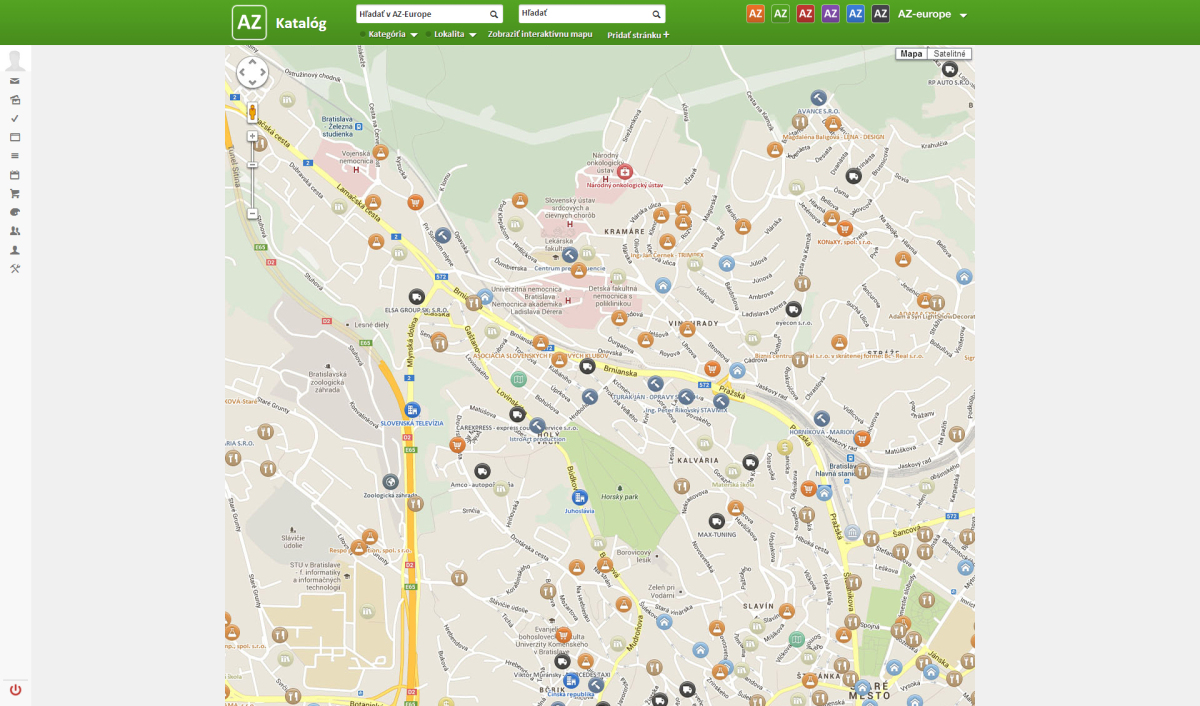Open the AZ-europe account dropdown
The height and width of the screenshot is (706, 1200).
(932, 14)
